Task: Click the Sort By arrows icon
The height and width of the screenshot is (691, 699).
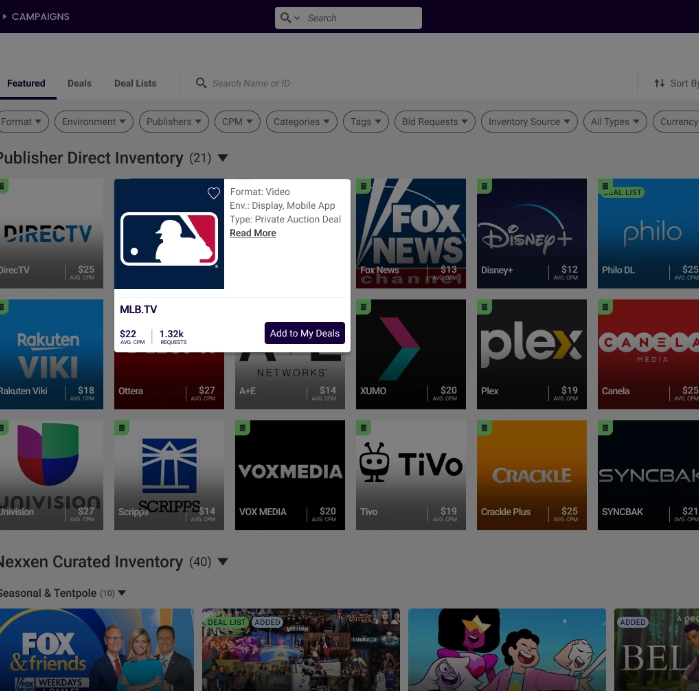Action: coord(659,83)
